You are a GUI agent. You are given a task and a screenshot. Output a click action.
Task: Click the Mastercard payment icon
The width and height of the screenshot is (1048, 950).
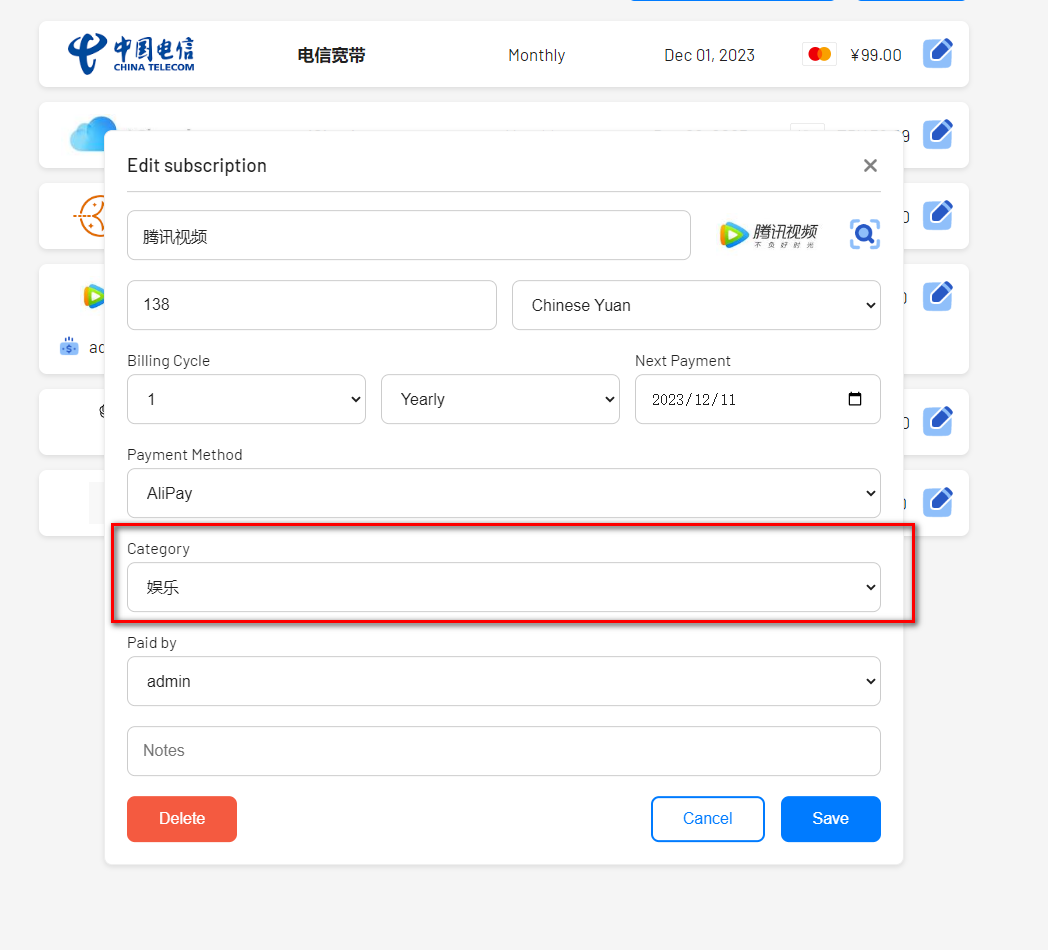(x=819, y=55)
